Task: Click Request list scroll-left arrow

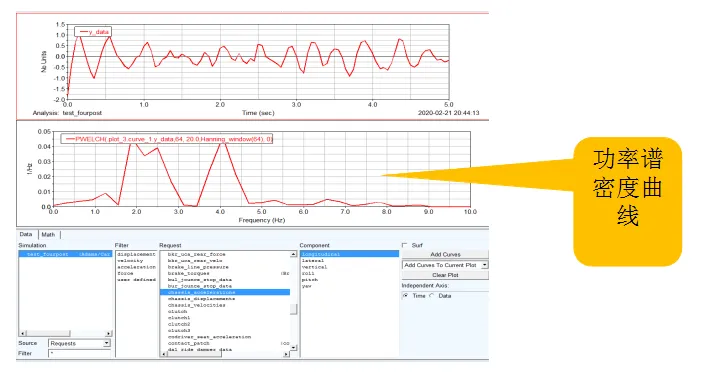Action: [x=163, y=354]
